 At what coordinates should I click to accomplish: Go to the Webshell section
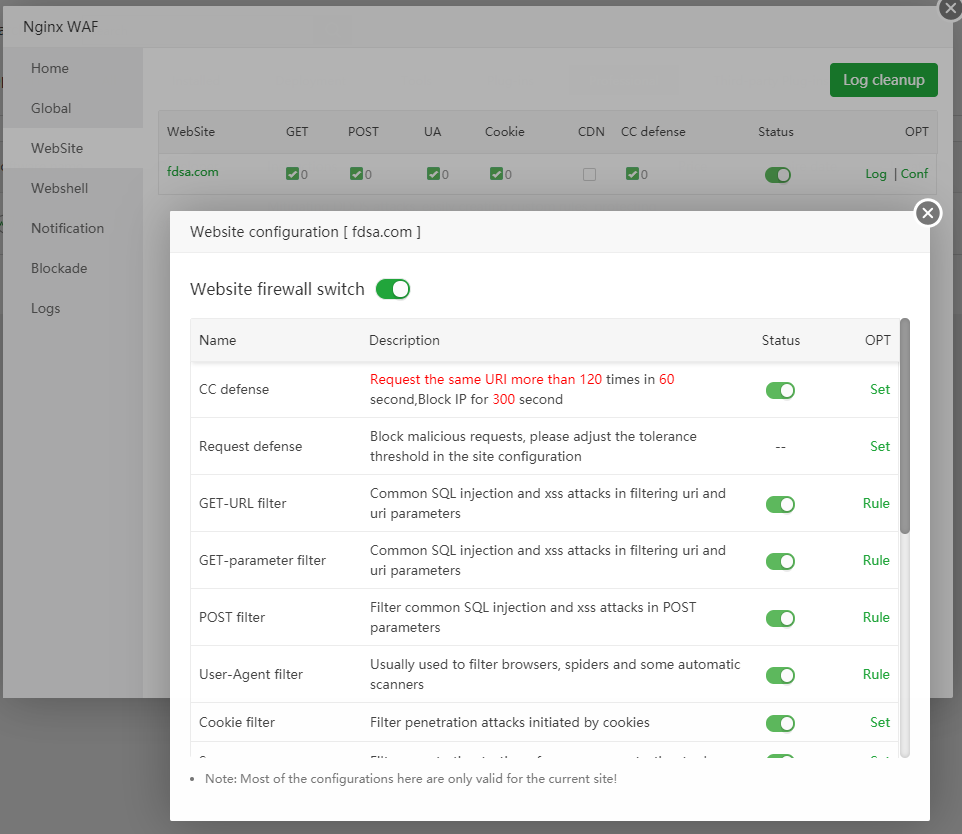(x=59, y=188)
